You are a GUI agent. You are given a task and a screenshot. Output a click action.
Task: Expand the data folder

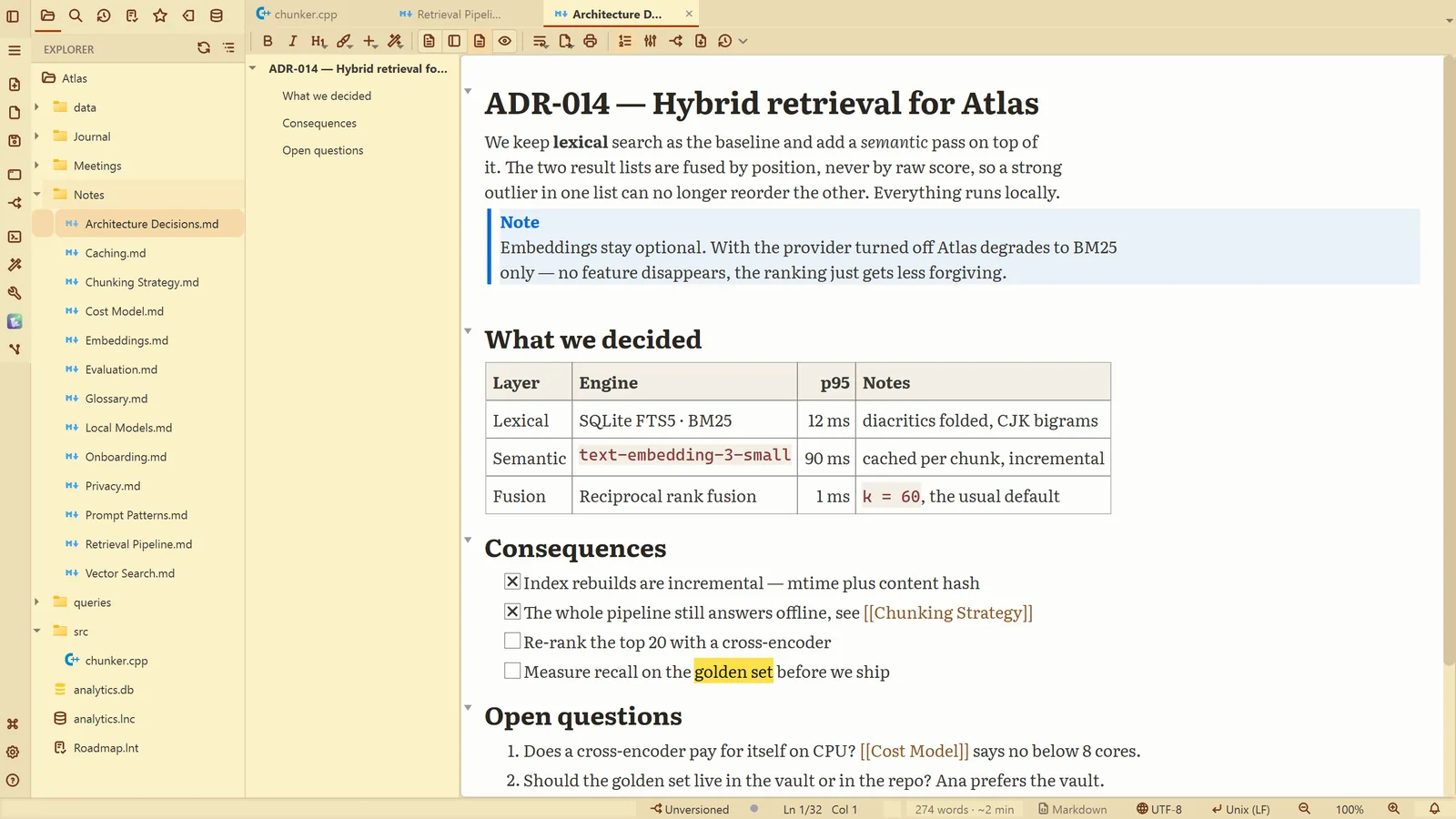tap(36, 107)
